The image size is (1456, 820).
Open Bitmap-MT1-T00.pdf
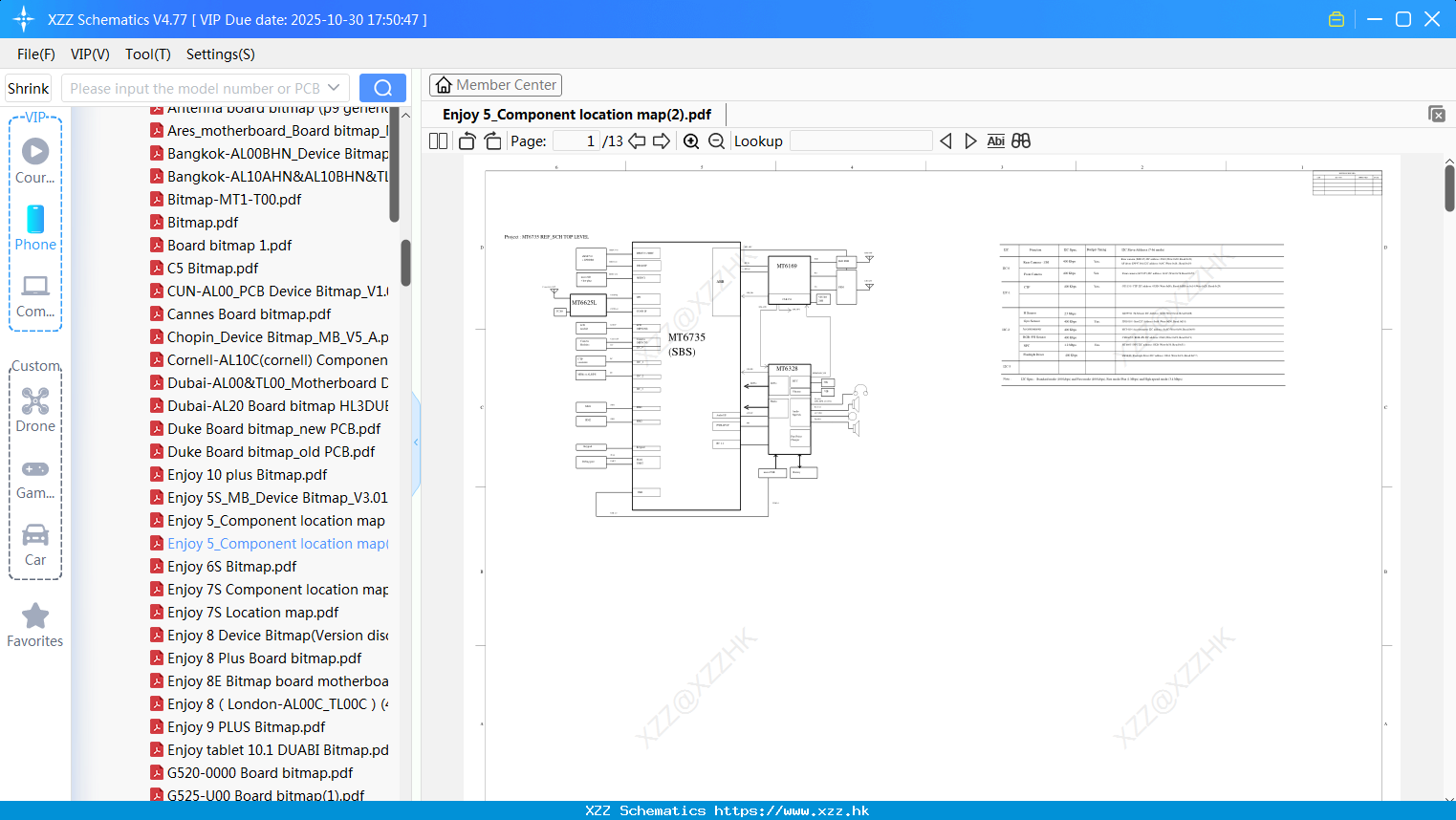point(226,199)
